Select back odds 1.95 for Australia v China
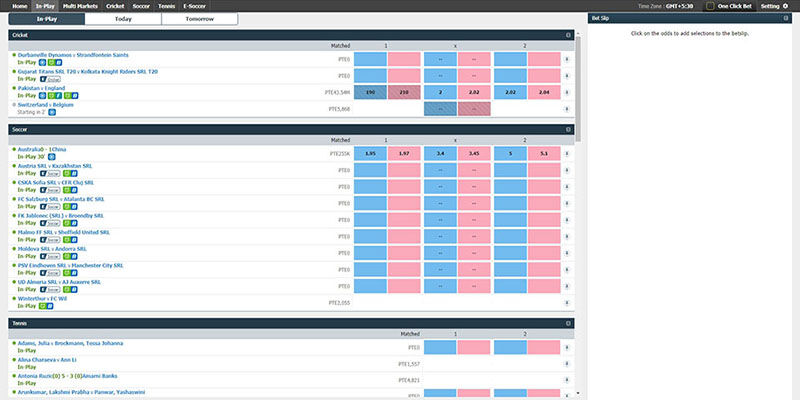 (x=370, y=154)
